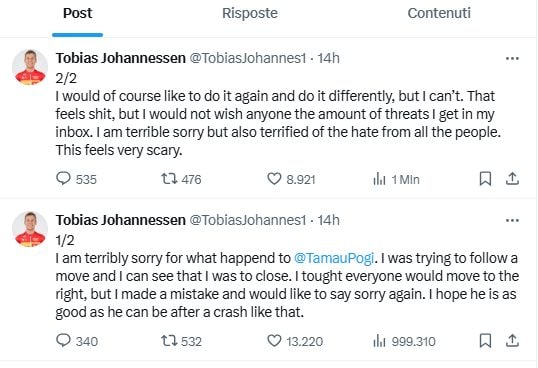Viewport: 538px width, 368px height.
Task: Share the 2/2 post
Action: (512, 179)
